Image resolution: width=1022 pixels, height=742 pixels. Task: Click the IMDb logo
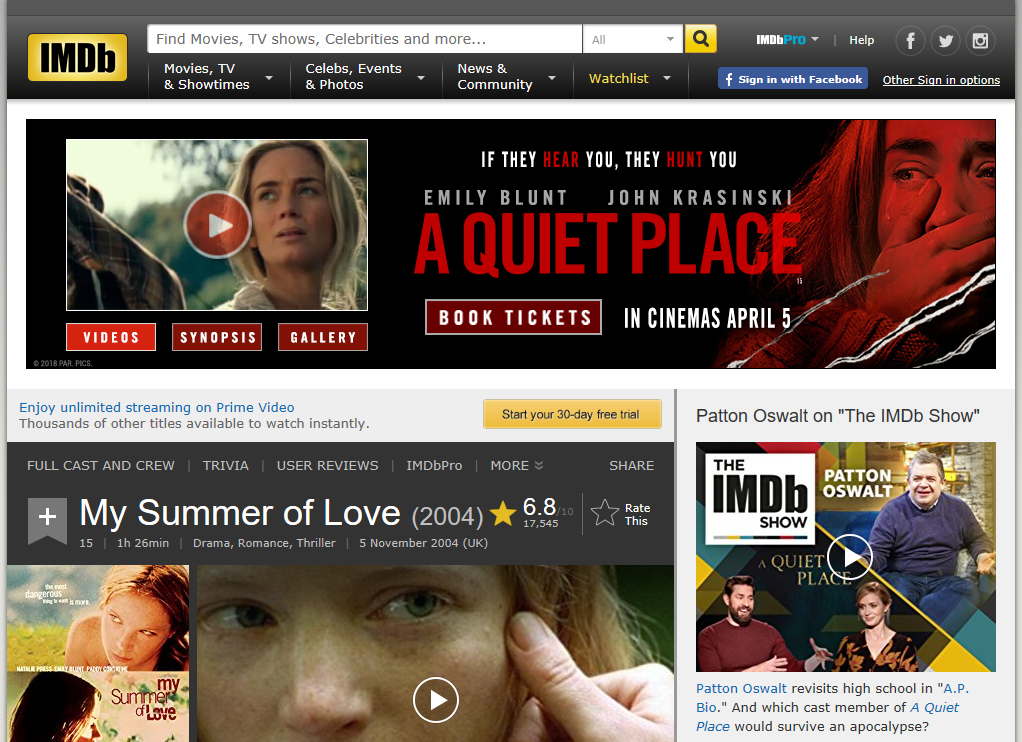pyautogui.click(x=78, y=57)
